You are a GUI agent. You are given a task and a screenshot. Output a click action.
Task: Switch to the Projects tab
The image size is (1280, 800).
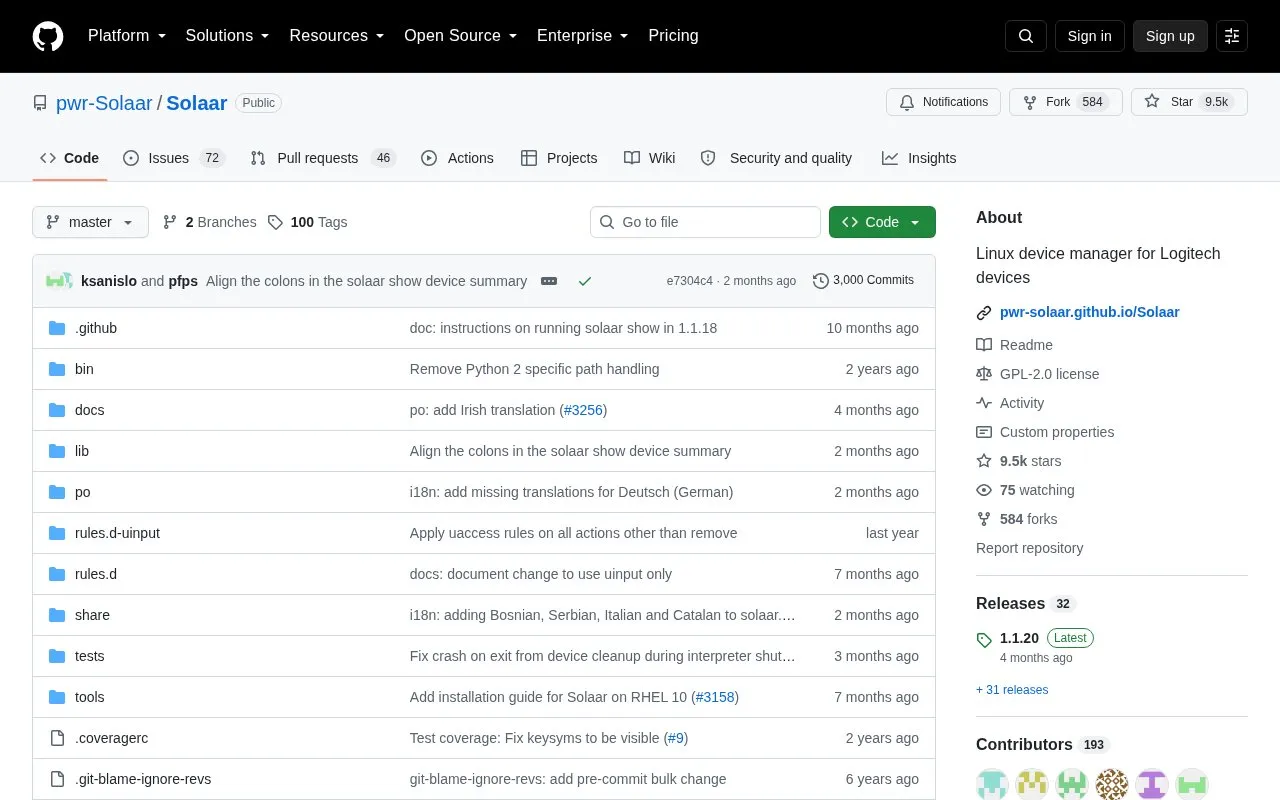click(x=559, y=158)
